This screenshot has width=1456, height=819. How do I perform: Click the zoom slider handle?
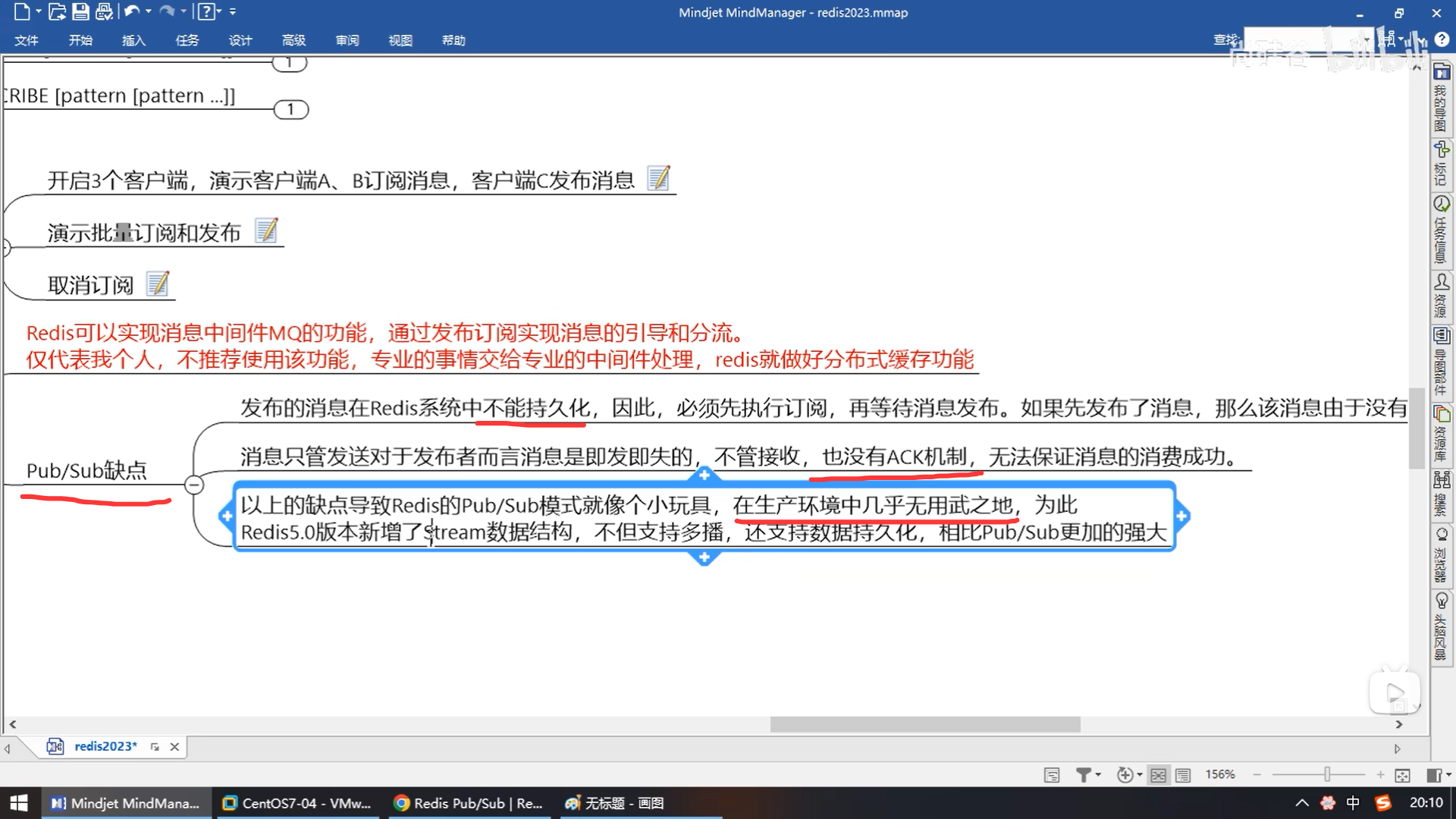[1327, 775]
